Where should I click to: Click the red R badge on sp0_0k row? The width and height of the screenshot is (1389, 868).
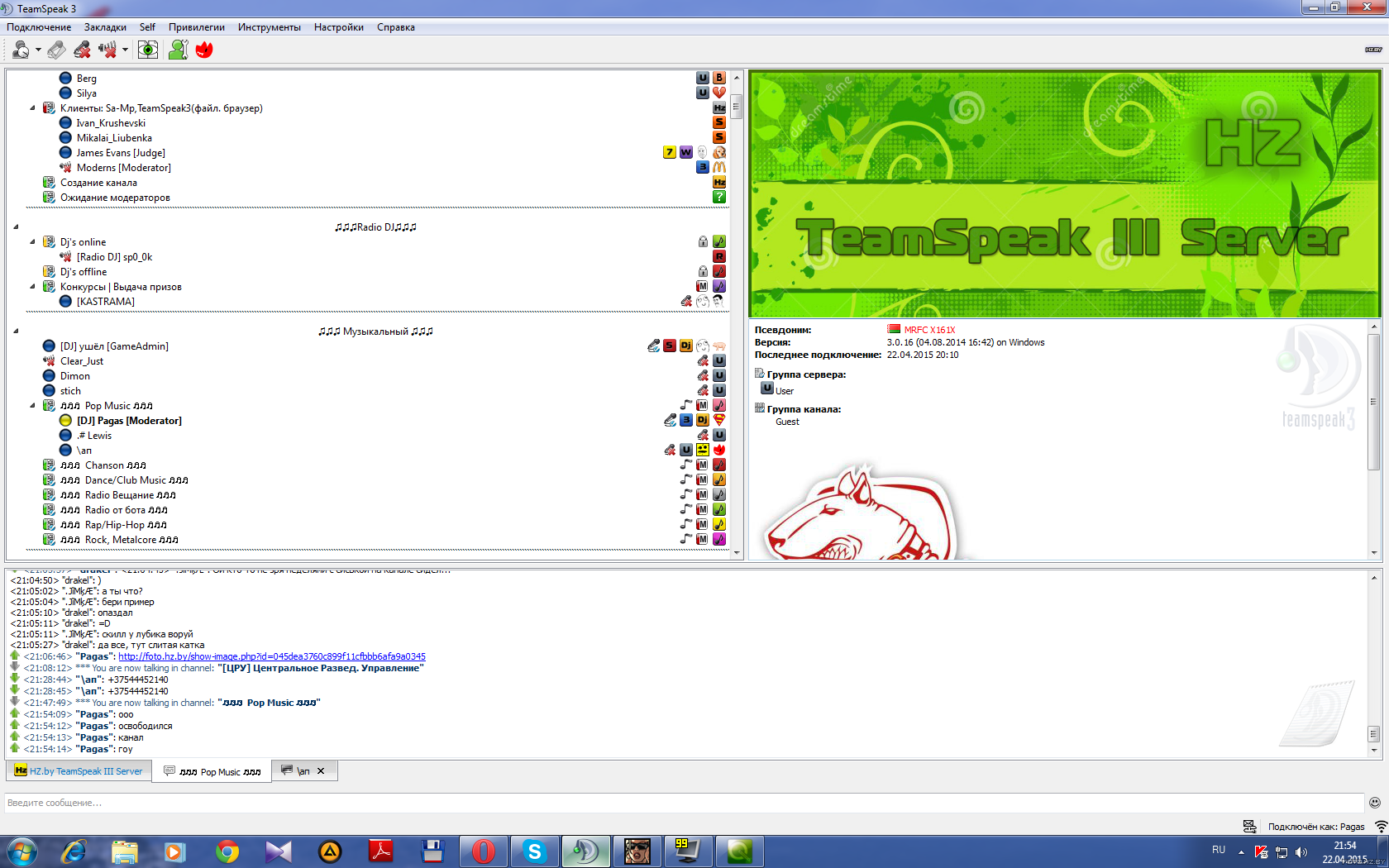(719, 256)
